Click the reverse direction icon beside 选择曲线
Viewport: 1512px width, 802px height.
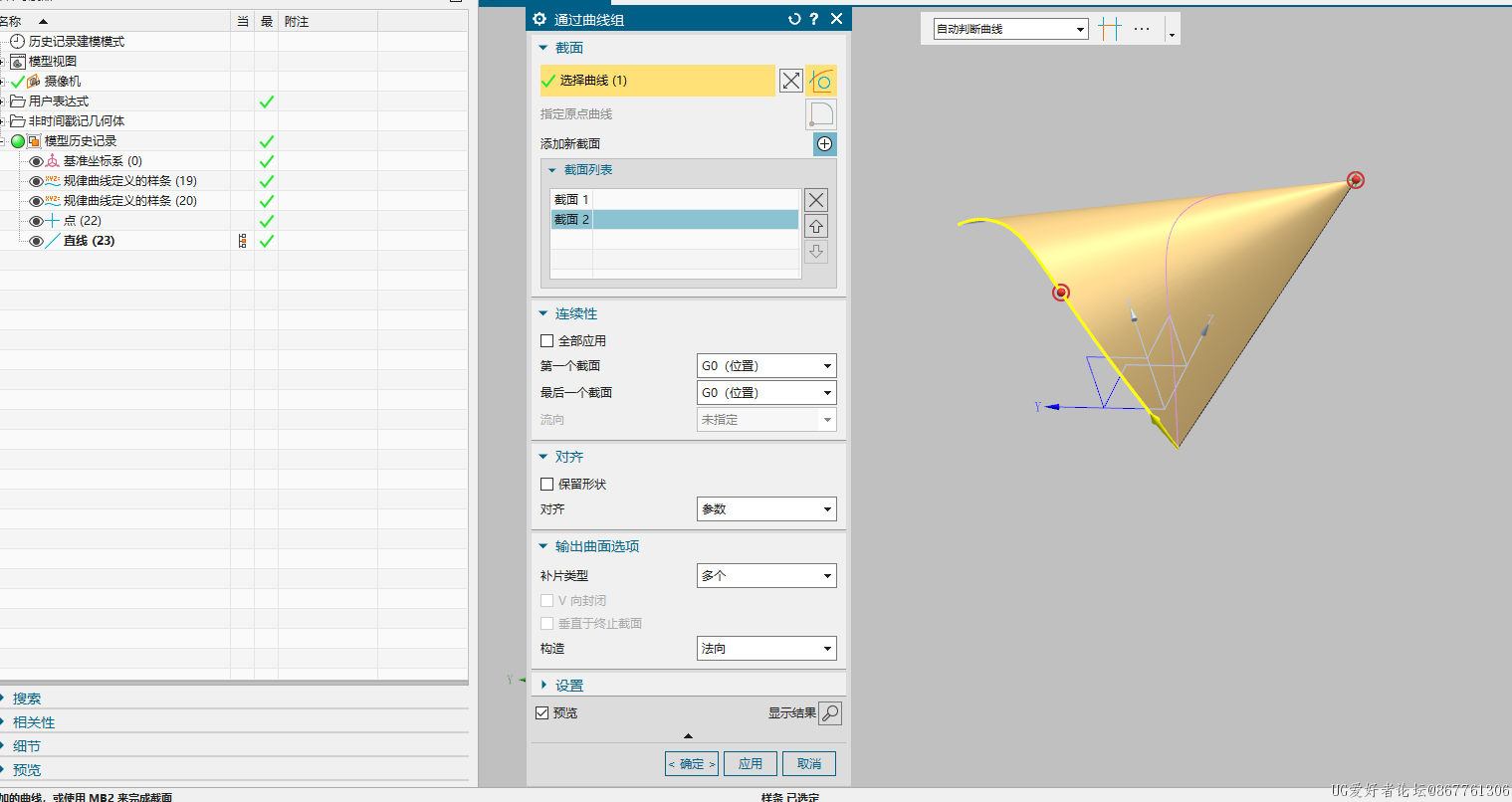pos(790,81)
